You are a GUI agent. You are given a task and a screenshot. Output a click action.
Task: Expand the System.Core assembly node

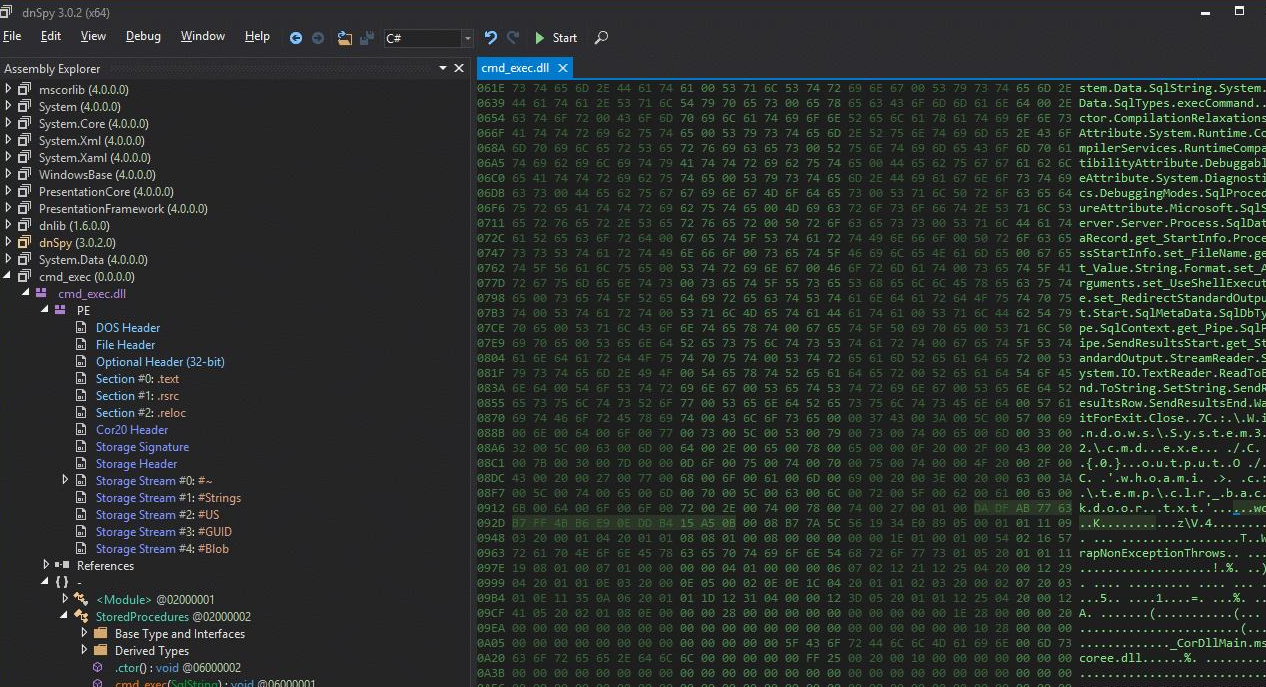[x=8, y=124]
